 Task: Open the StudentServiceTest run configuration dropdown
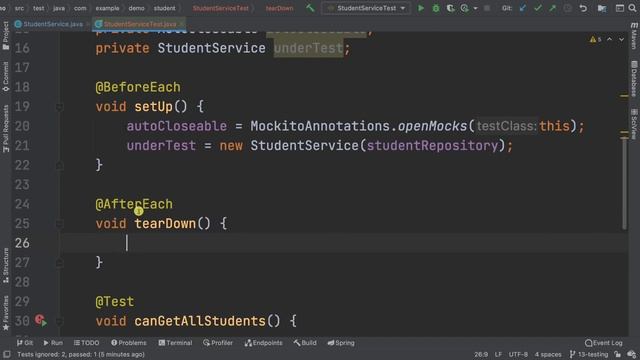point(366,8)
